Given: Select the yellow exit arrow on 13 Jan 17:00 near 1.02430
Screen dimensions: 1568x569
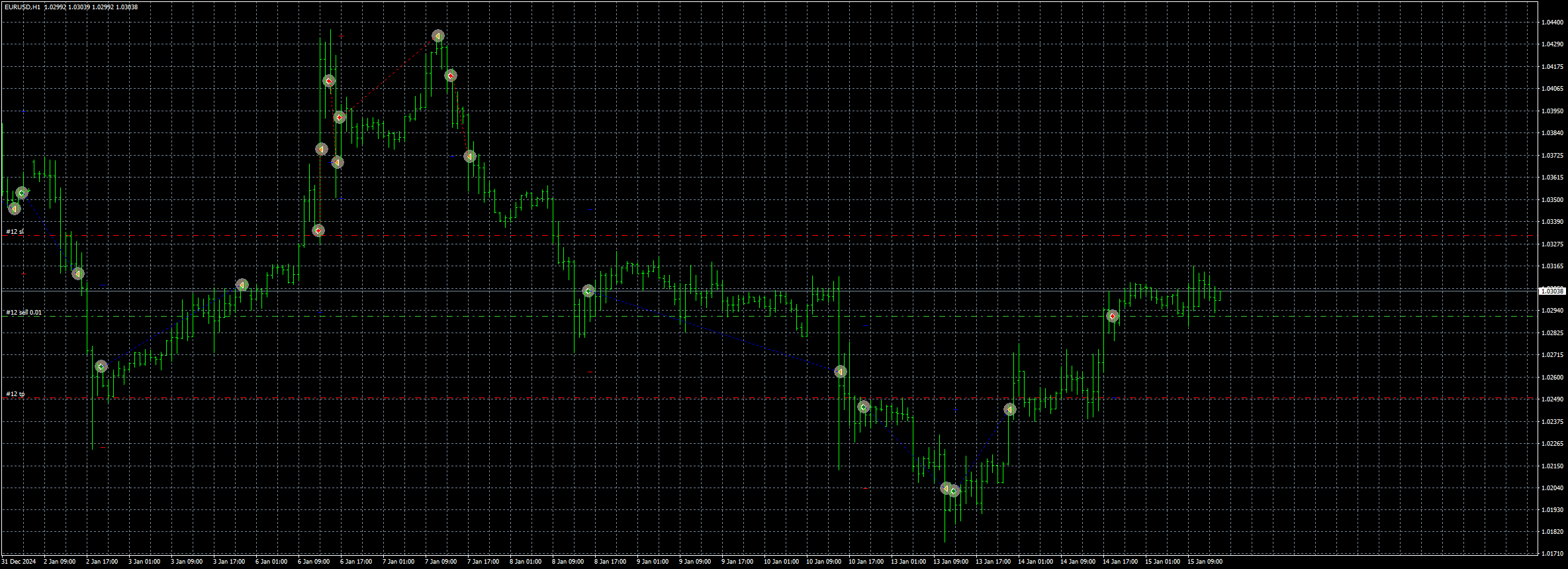Looking at the screenshot, I should [x=1010, y=409].
